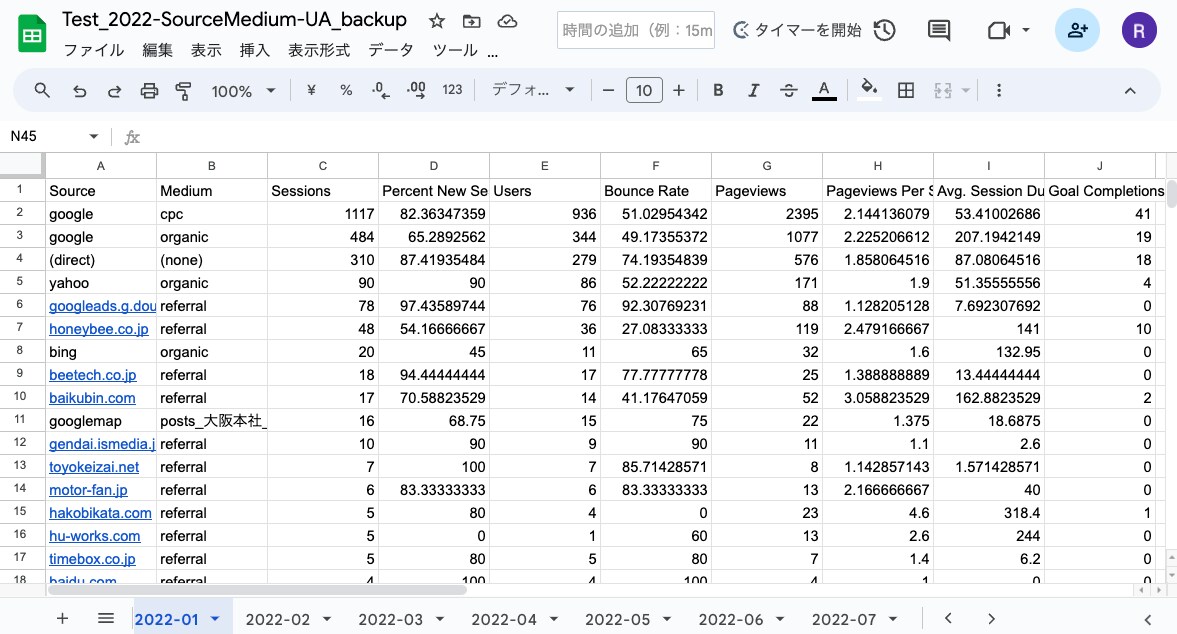Open the ツール menu
The width and height of the screenshot is (1177, 634).
(455, 50)
